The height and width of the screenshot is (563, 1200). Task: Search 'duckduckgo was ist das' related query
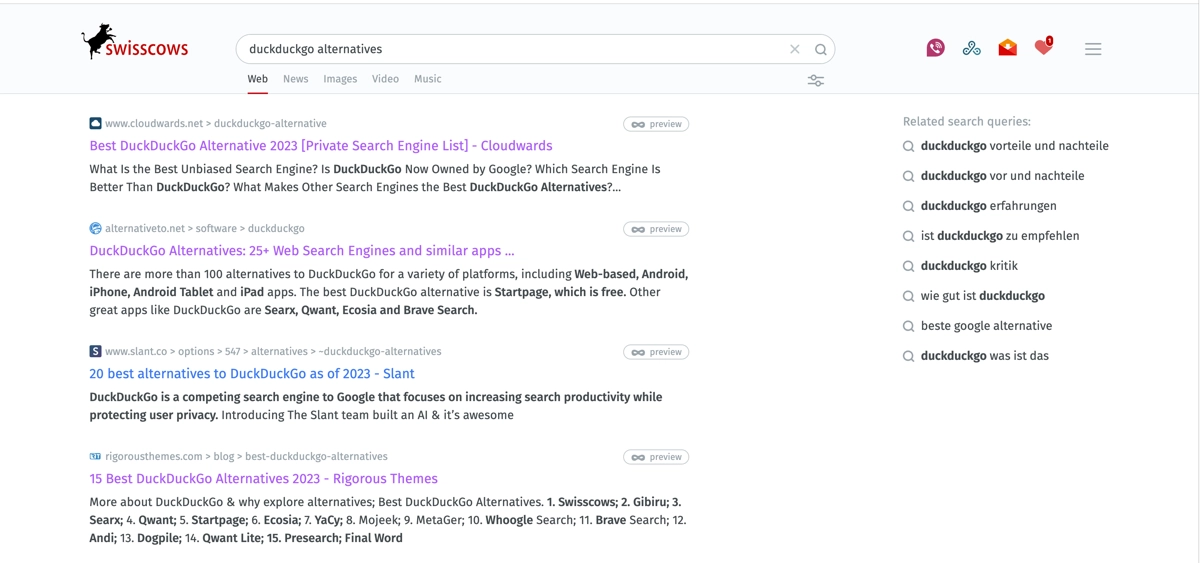click(984, 356)
